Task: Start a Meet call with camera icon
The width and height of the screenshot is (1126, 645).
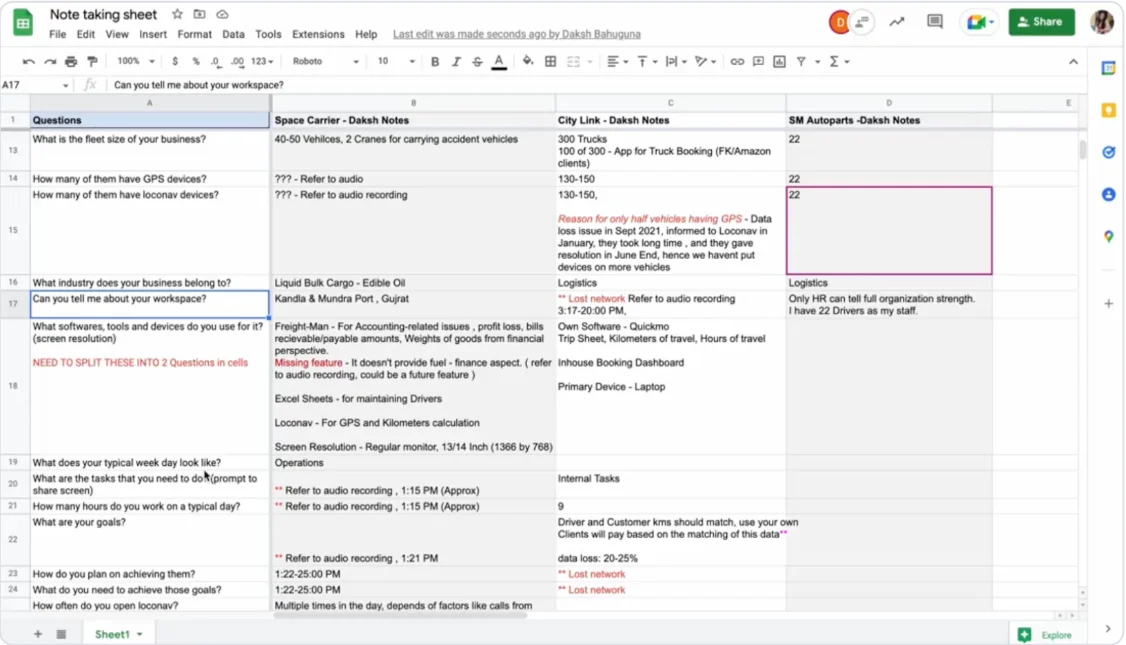Action: [980, 22]
